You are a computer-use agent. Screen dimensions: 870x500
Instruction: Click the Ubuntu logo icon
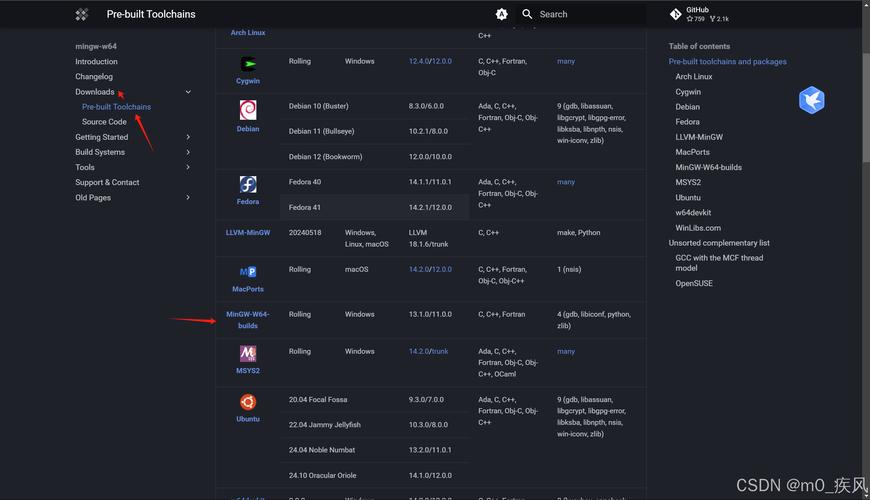pos(248,402)
